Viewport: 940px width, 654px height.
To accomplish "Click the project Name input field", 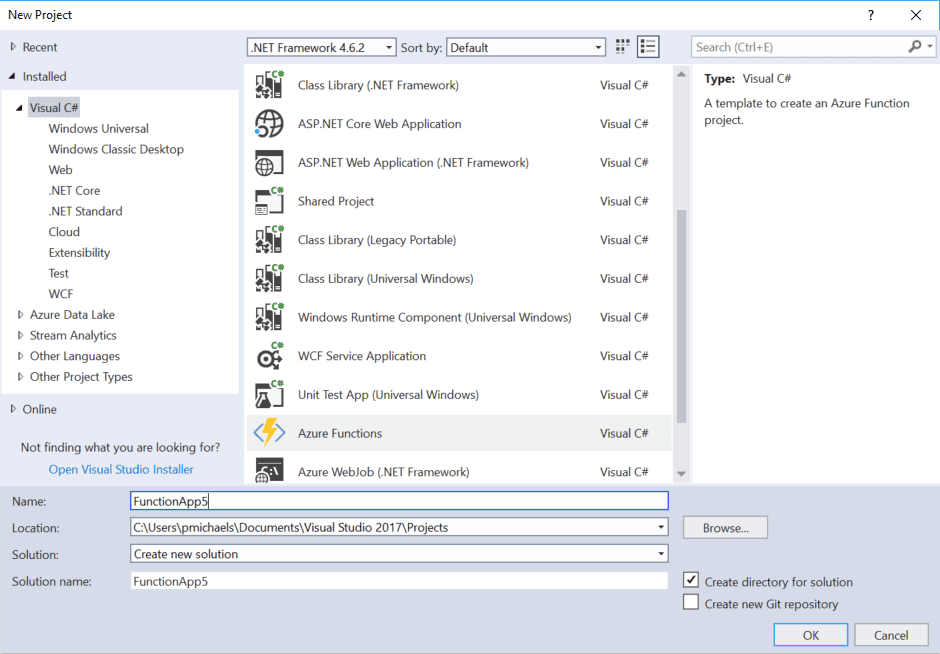I will (x=399, y=501).
